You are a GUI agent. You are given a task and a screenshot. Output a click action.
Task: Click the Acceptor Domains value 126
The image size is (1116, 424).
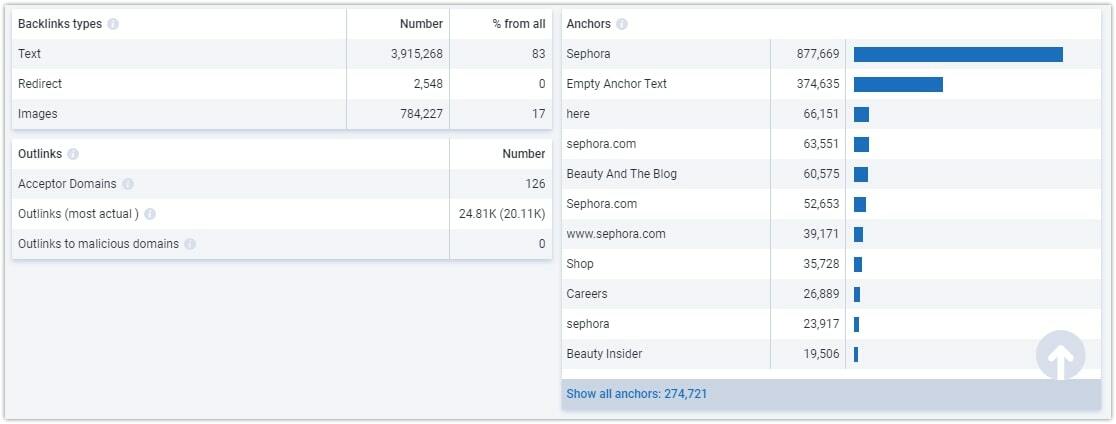(535, 184)
